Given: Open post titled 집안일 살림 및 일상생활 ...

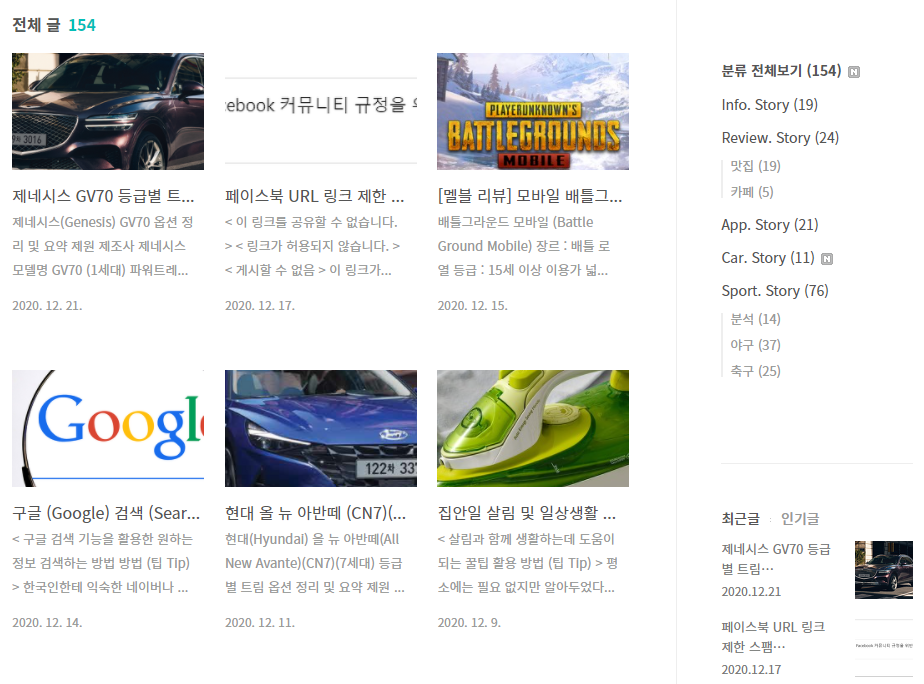Looking at the screenshot, I should point(527,513).
